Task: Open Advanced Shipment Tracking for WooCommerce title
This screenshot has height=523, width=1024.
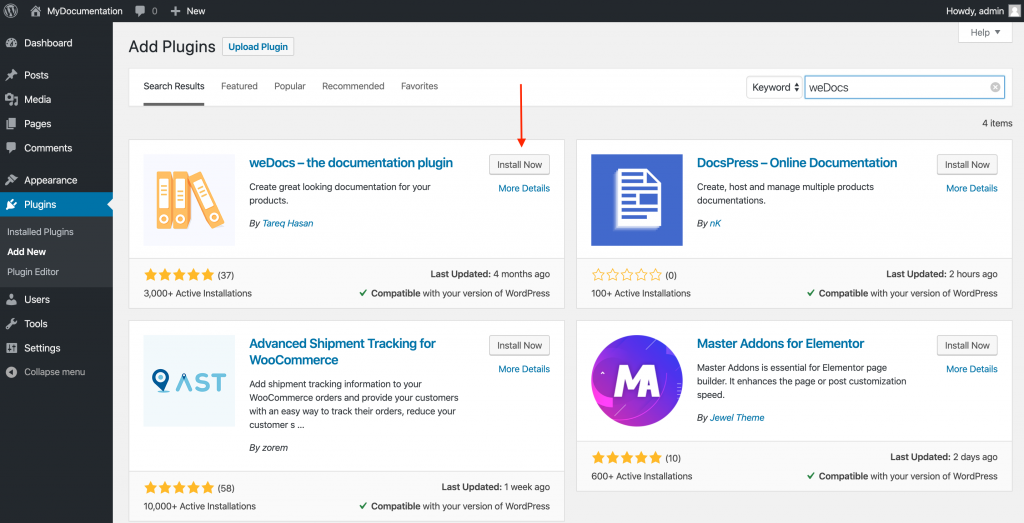Action: tap(342, 351)
